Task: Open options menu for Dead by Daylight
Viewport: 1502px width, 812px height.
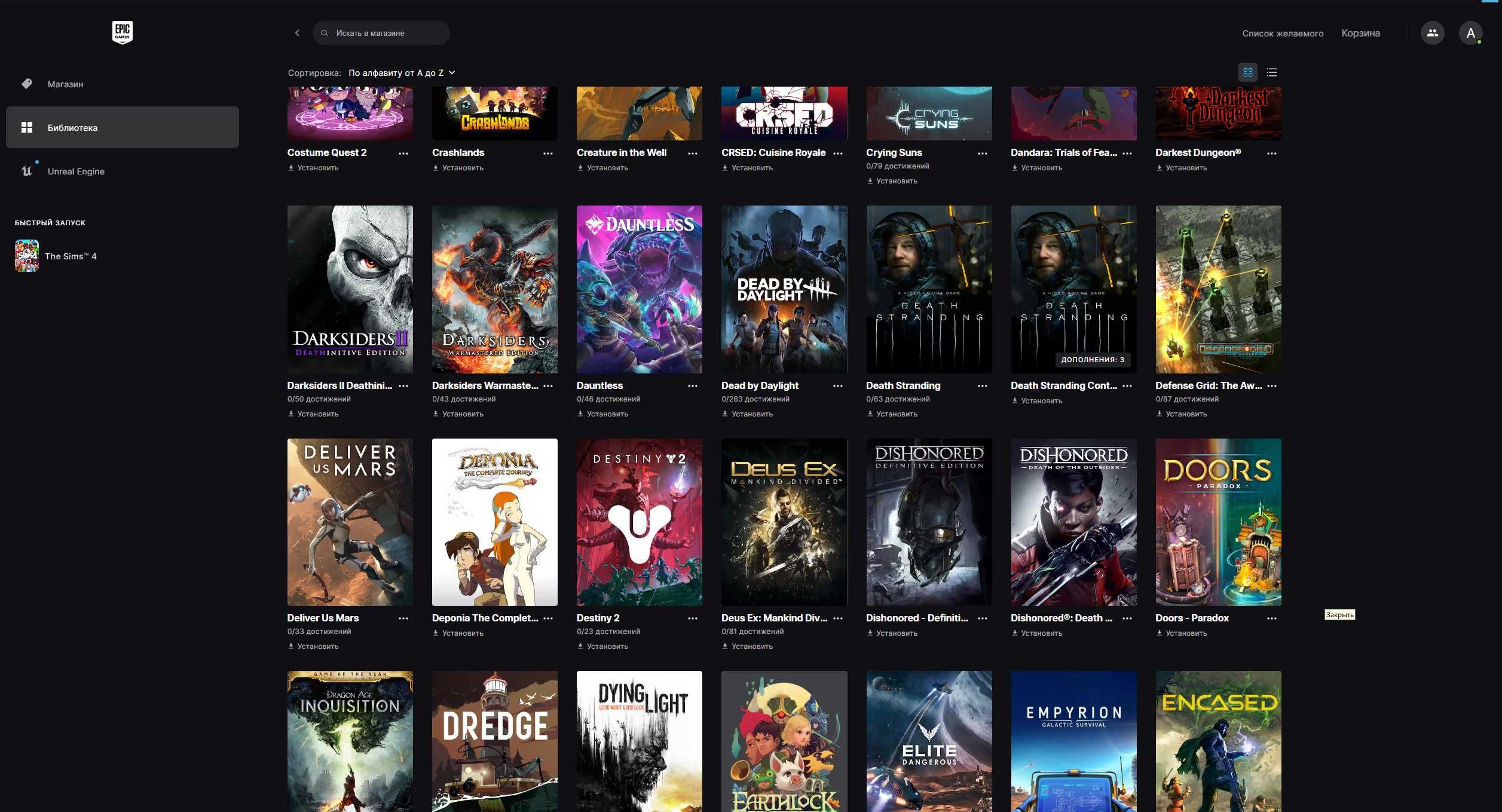Action: click(x=838, y=386)
